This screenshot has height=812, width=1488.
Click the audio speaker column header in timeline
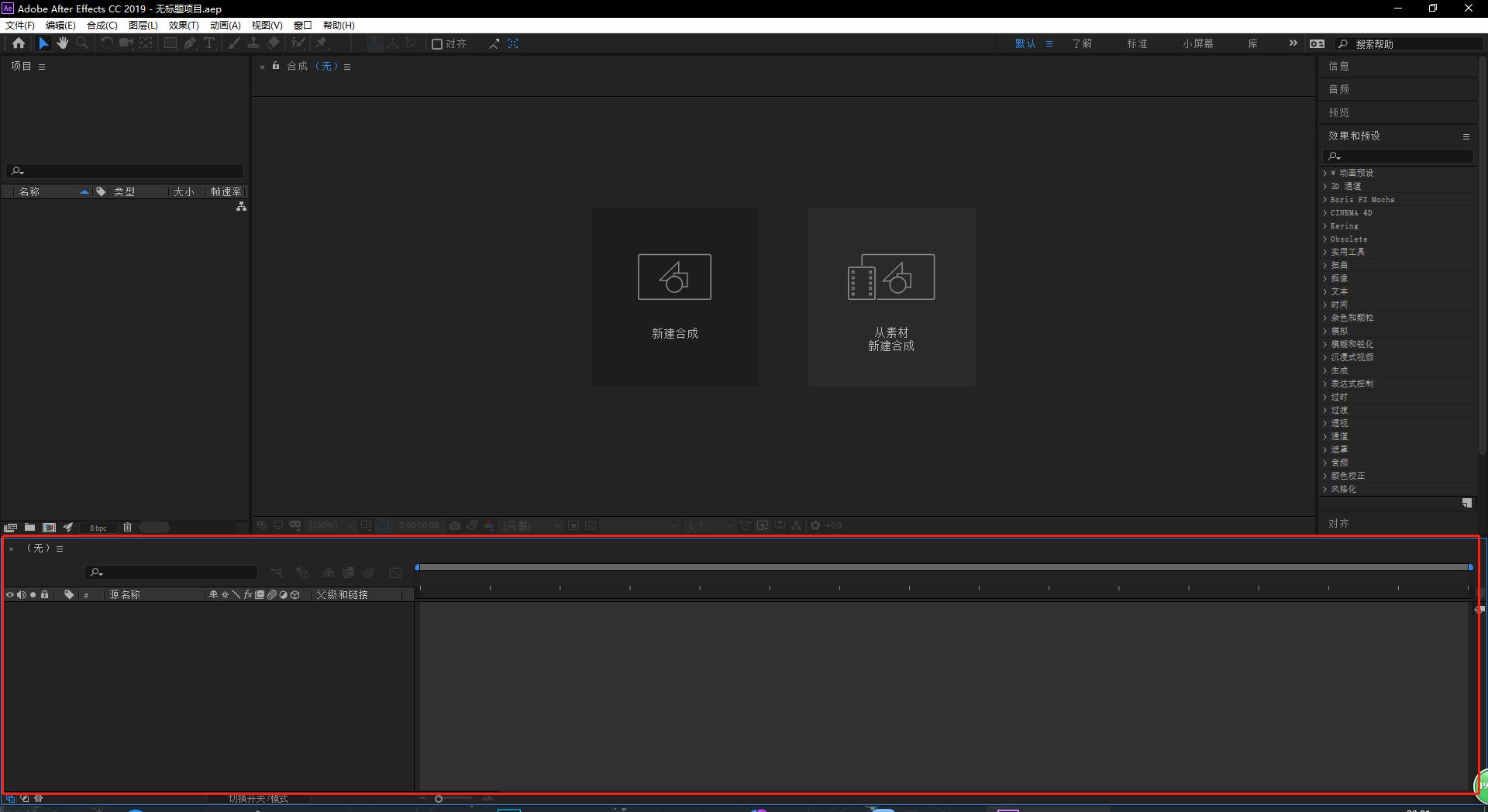[22, 595]
